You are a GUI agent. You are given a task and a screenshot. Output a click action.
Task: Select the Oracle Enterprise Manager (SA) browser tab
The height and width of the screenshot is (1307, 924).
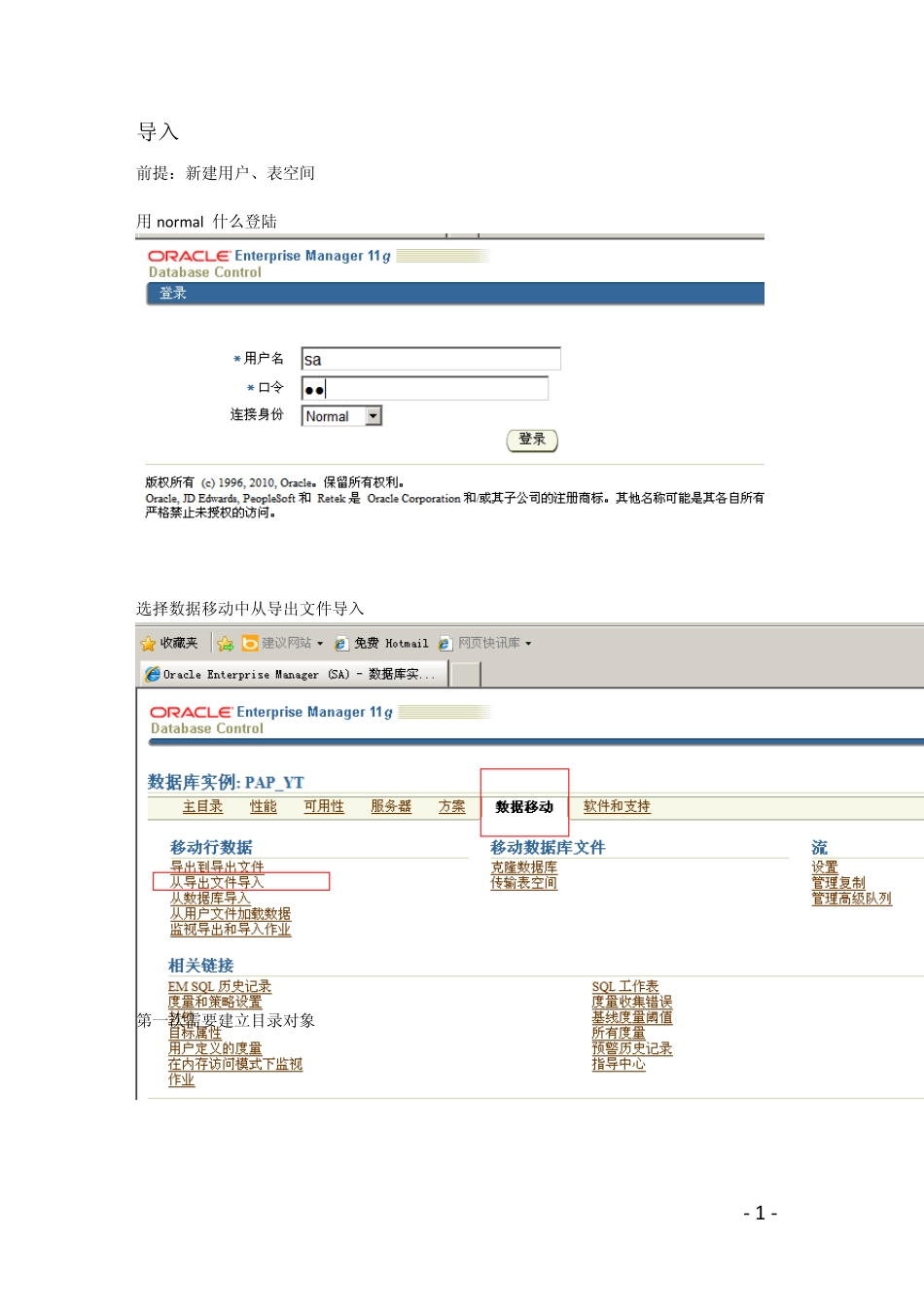pos(293,674)
